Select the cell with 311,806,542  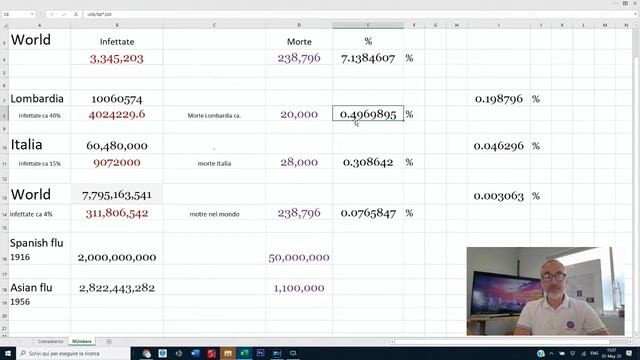pyautogui.click(x=117, y=213)
